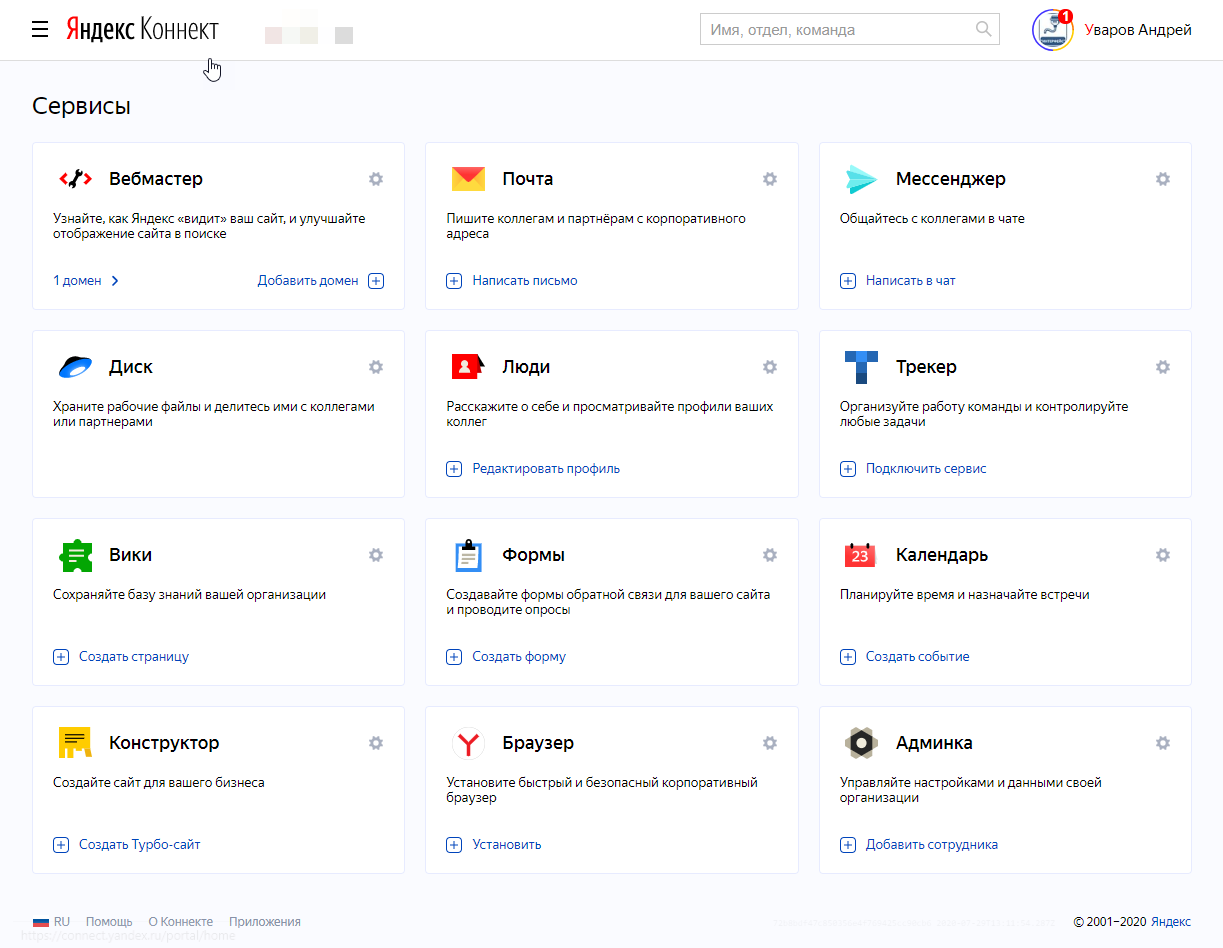Open settings gear of Вики card
This screenshot has width=1223, height=948.
click(376, 555)
